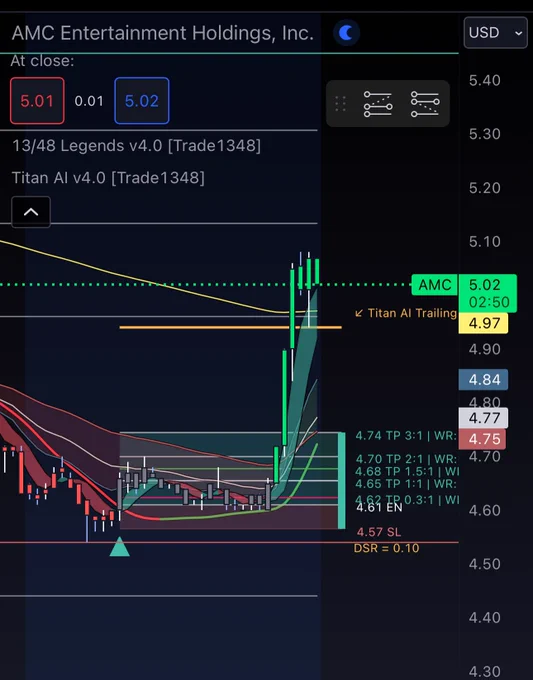Click the blue 4.84 price axis label

pyautogui.click(x=484, y=380)
